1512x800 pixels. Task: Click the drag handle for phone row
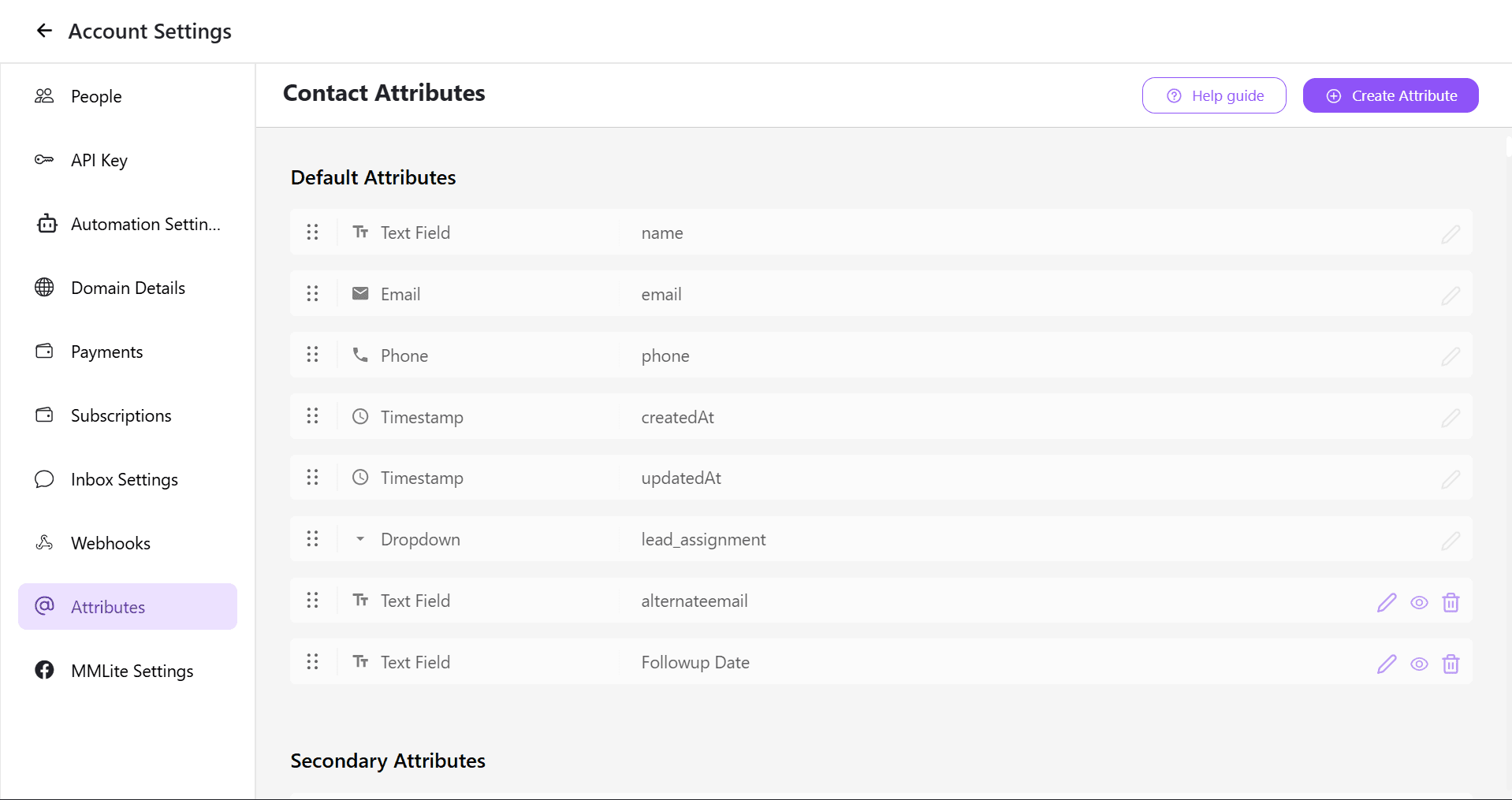pyautogui.click(x=313, y=355)
